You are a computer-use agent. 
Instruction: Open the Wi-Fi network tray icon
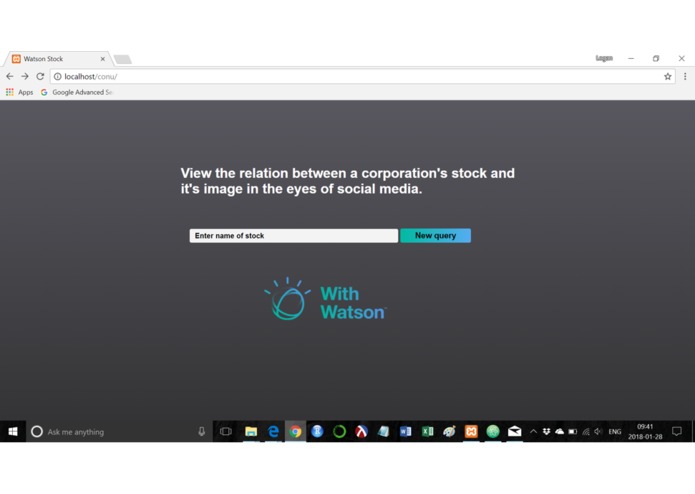(x=586, y=432)
